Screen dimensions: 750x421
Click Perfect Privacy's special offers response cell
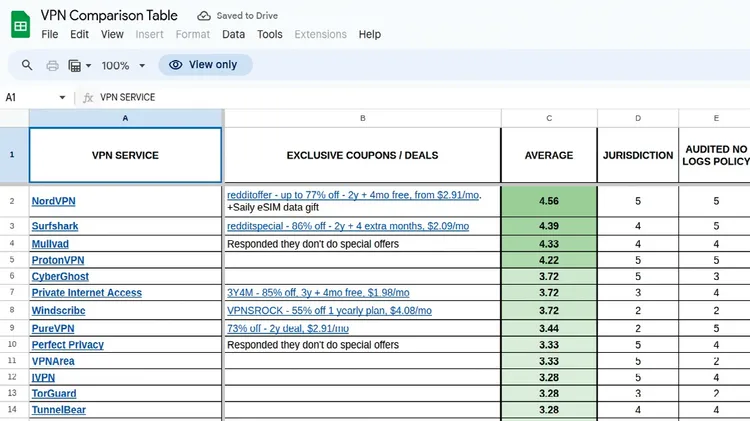(363, 345)
